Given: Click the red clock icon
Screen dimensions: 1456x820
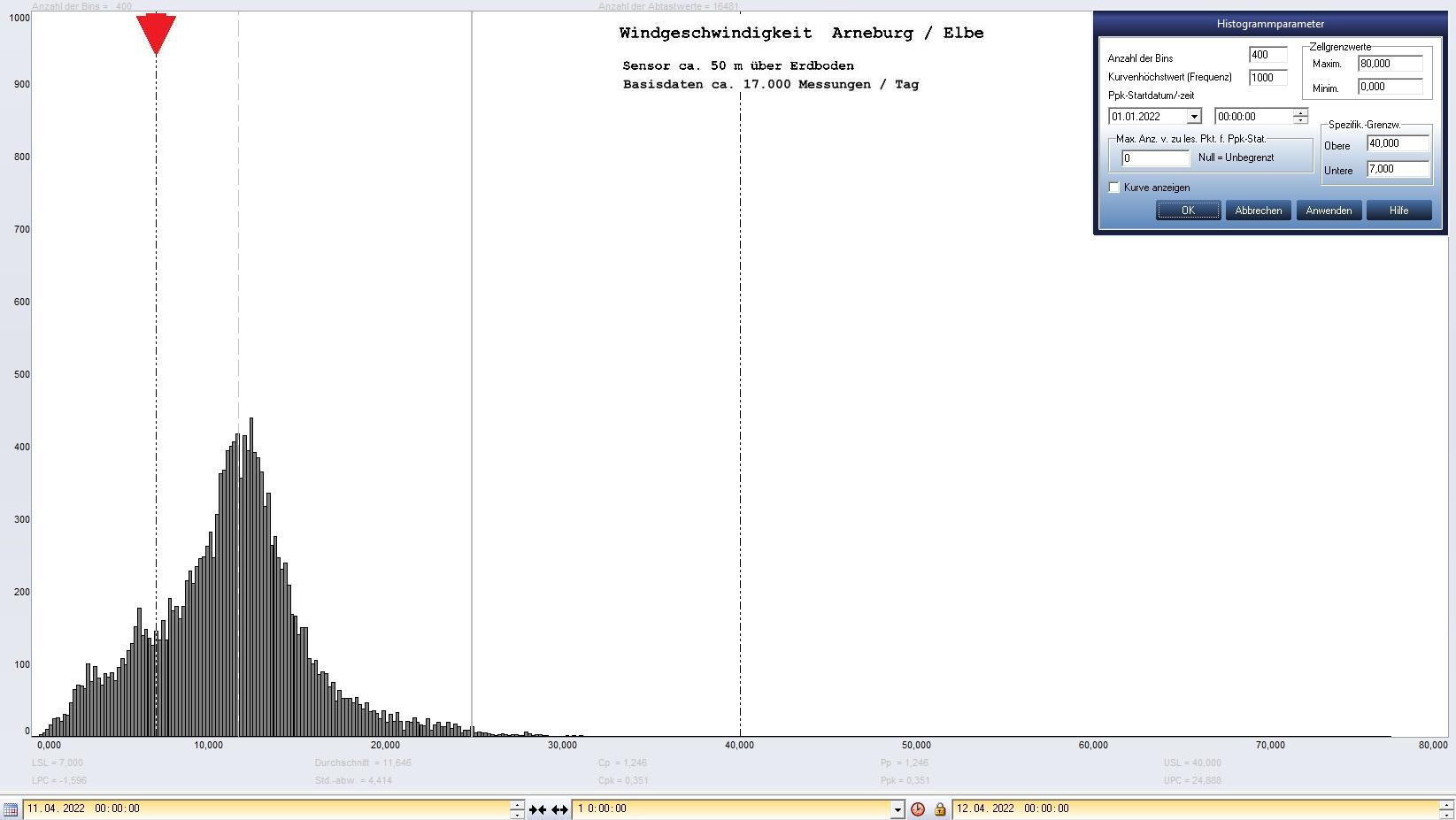Looking at the screenshot, I should point(918,809).
